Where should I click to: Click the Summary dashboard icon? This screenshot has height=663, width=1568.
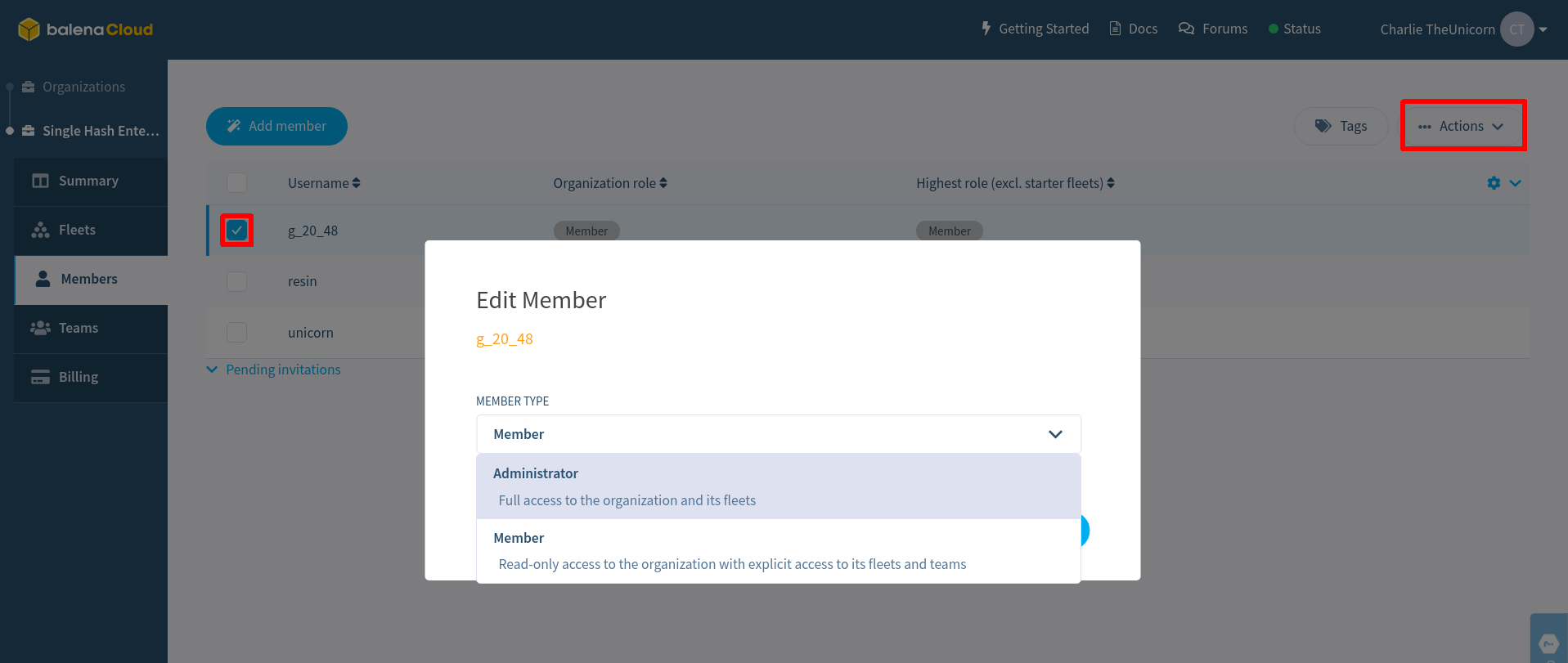coord(39,181)
